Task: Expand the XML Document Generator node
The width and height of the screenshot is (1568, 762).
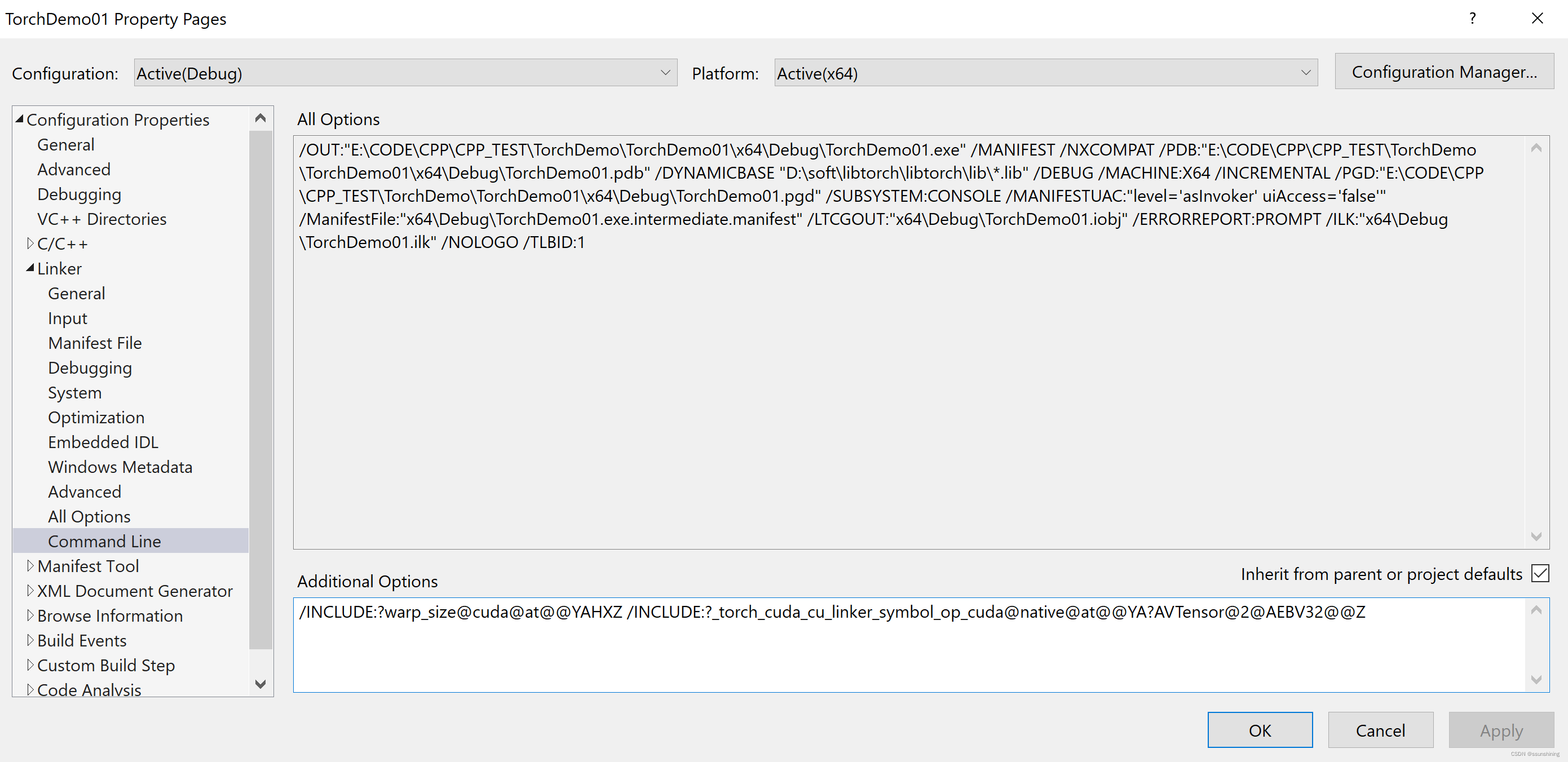Action: tap(30, 590)
